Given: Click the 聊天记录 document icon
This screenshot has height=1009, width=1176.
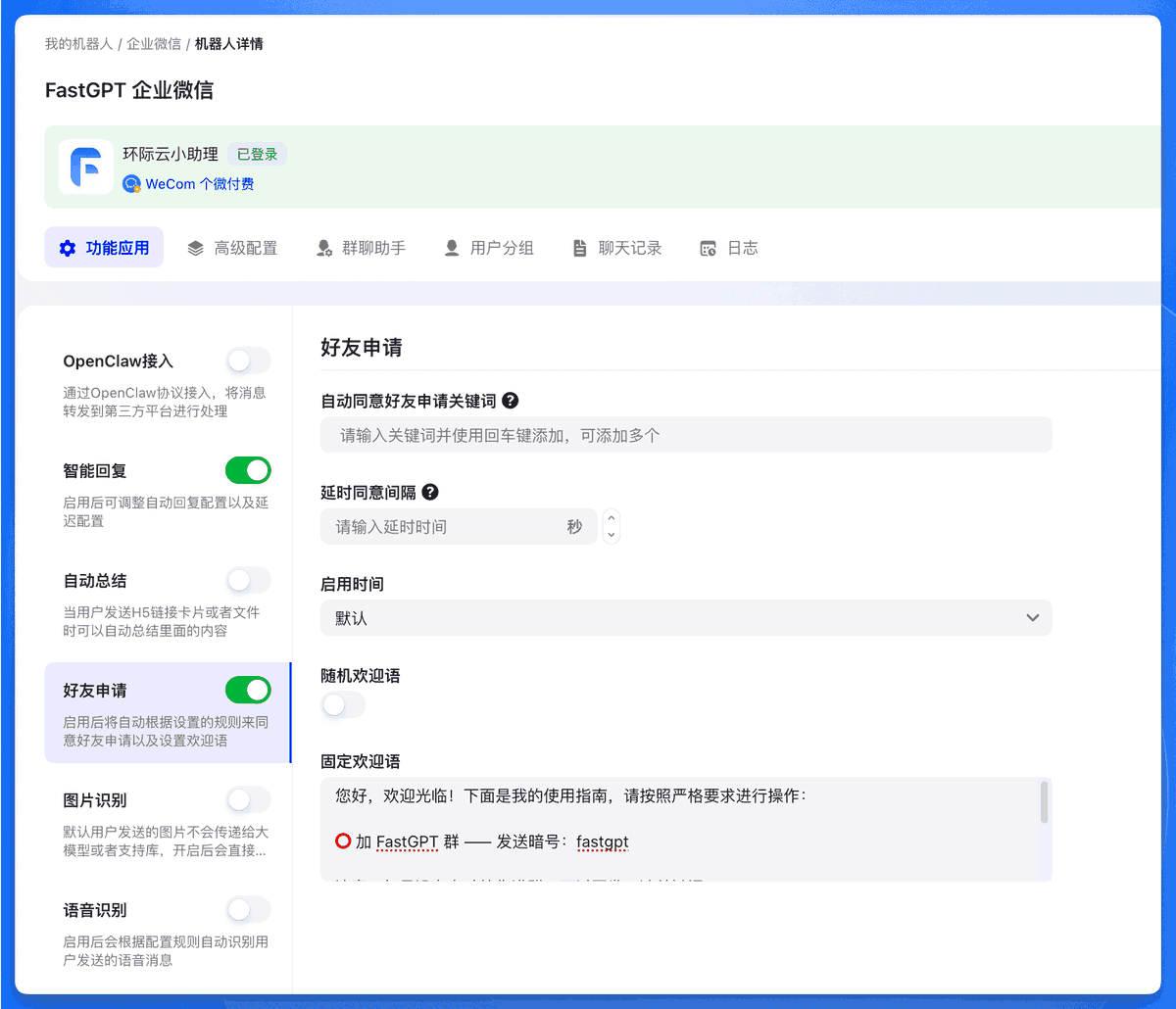Looking at the screenshot, I should [x=580, y=248].
